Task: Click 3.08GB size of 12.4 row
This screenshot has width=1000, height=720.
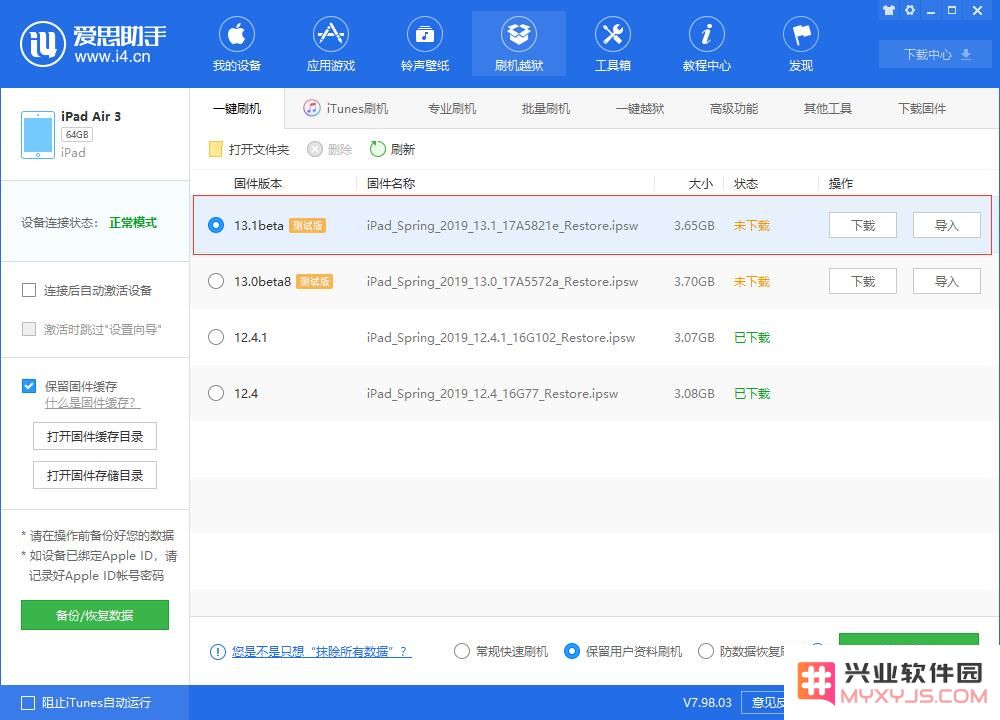Action: (694, 393)
